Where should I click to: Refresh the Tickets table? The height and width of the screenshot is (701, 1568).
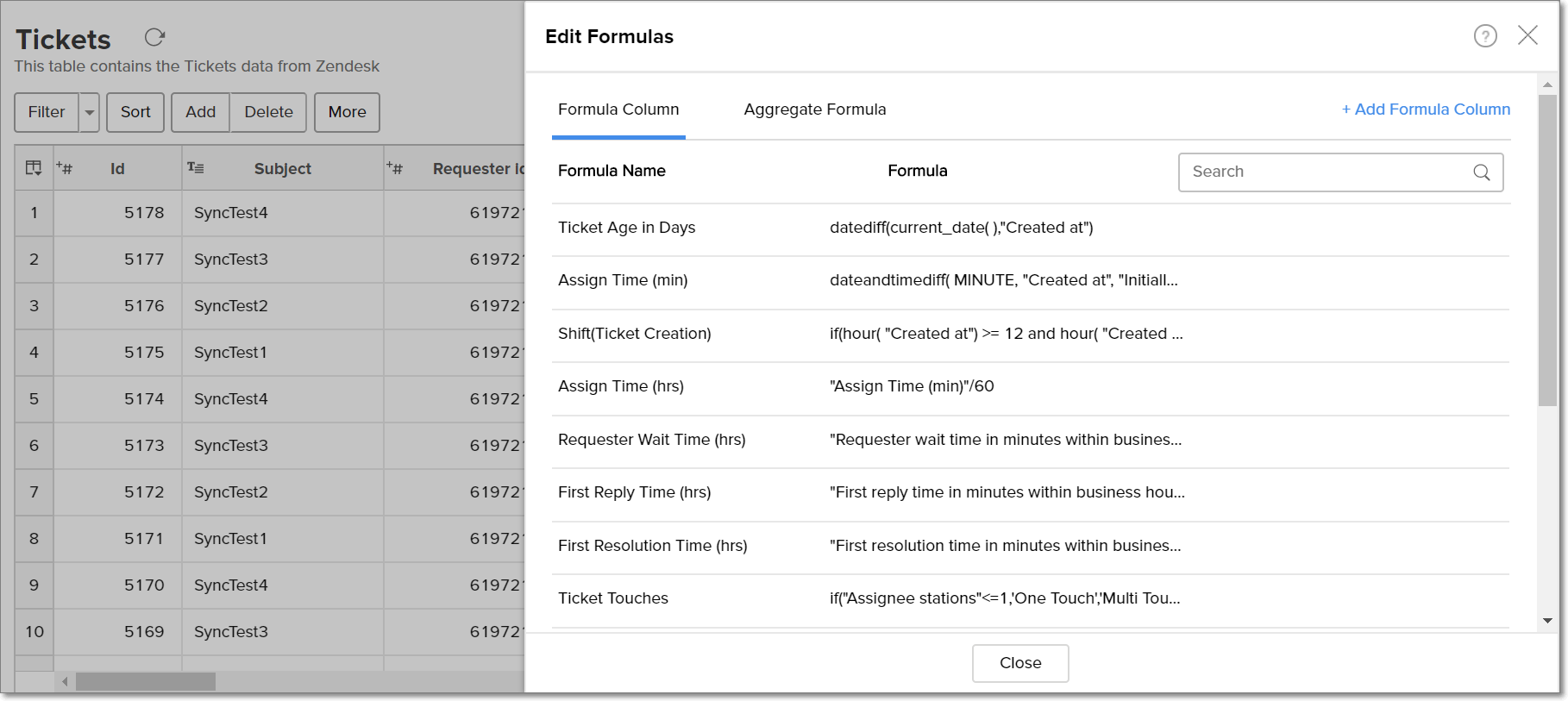[154, 37]
